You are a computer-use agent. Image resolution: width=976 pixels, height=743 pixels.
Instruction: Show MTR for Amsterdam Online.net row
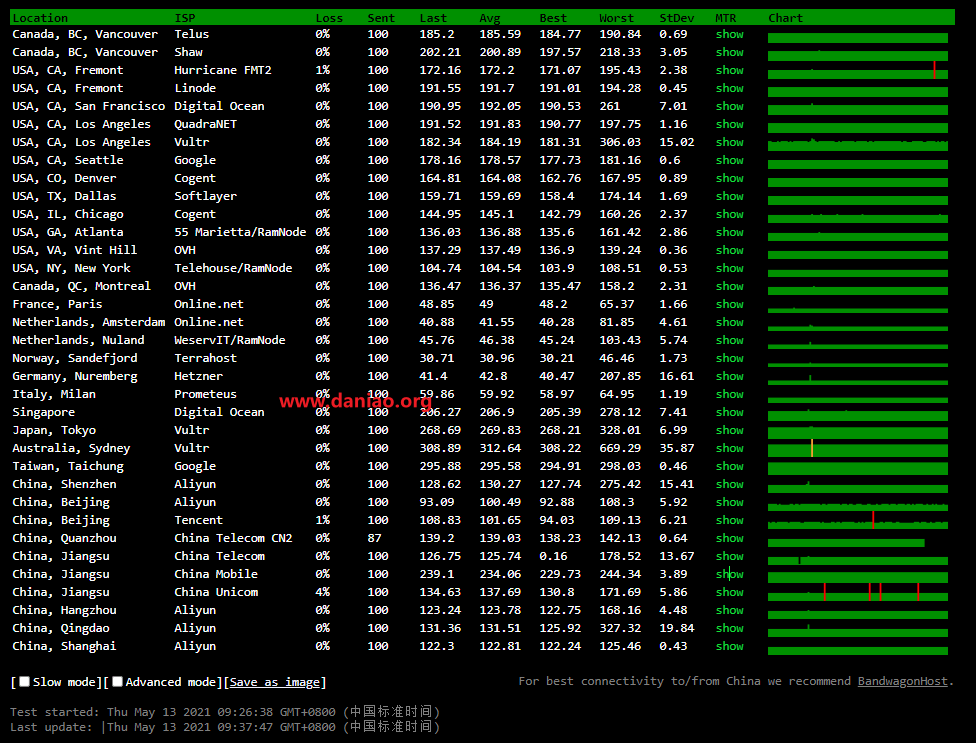(x=730, y=323)
